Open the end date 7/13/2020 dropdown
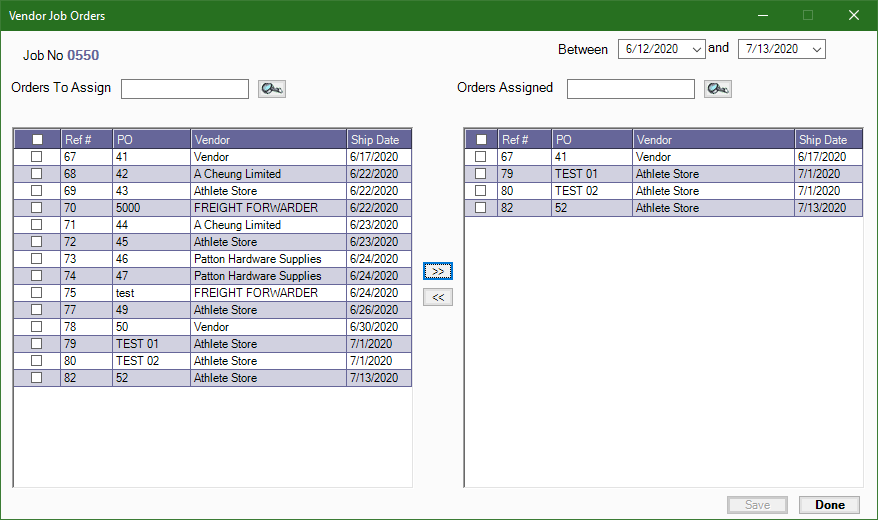878x520 pixels. (x=817, y=49)
